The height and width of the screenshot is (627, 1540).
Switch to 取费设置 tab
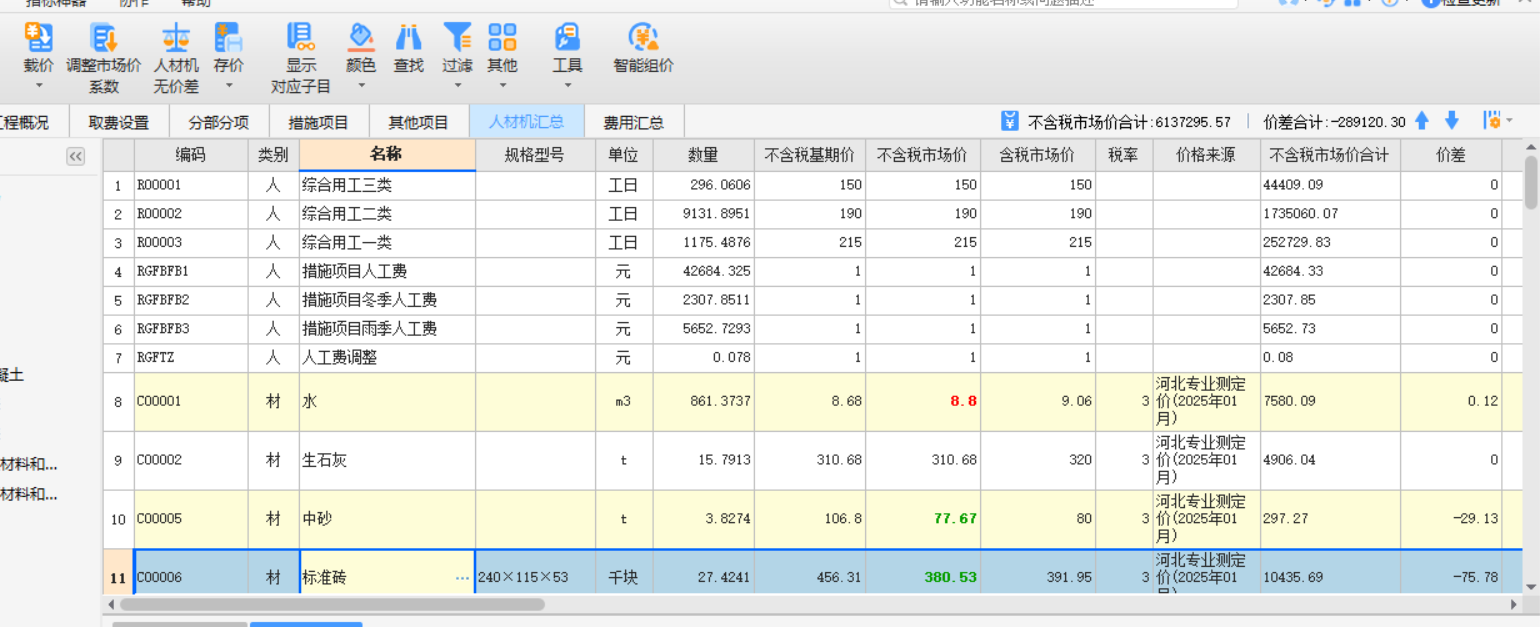[119, 122]
